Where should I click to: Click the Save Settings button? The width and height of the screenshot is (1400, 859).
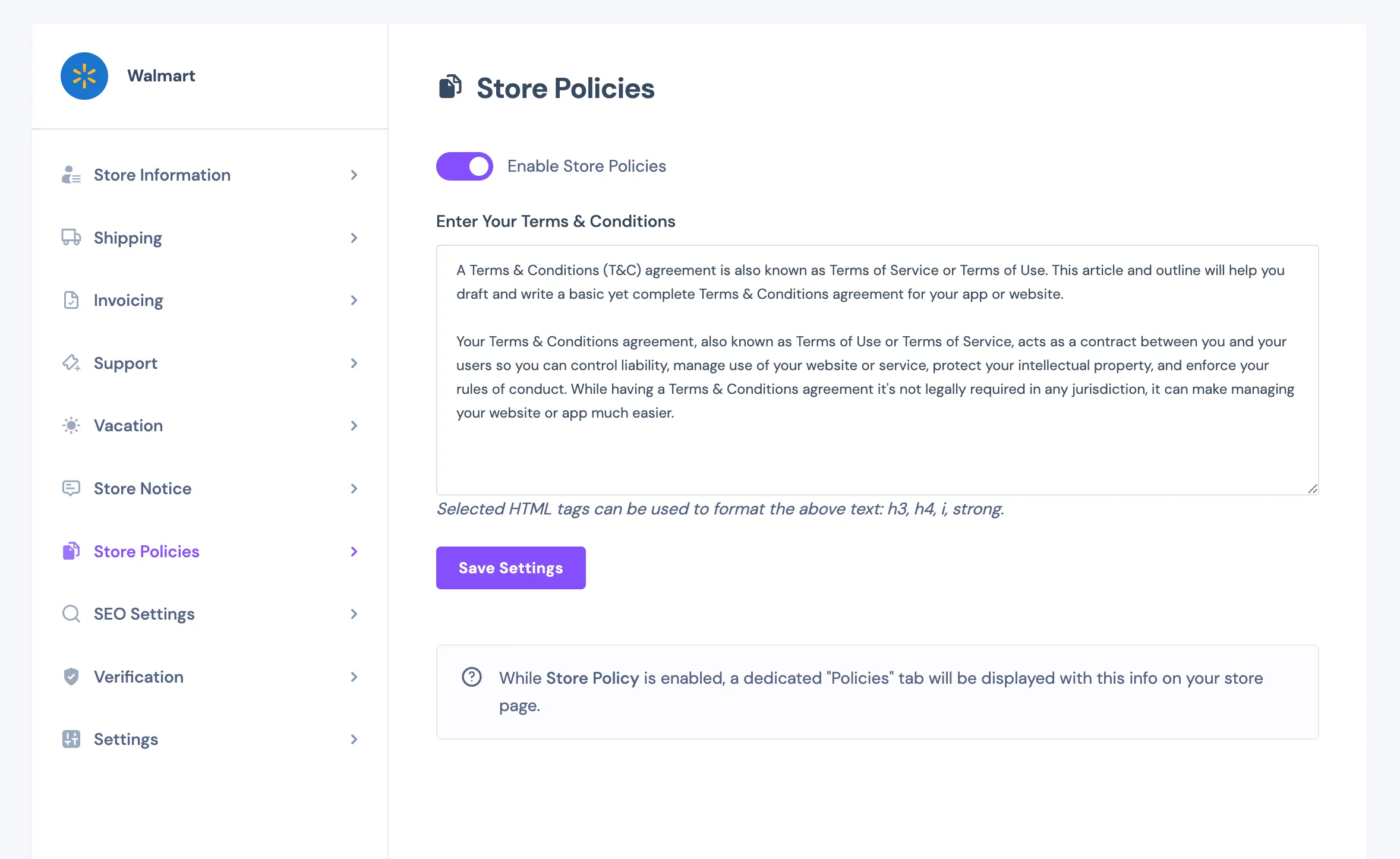tap(511, 568)
